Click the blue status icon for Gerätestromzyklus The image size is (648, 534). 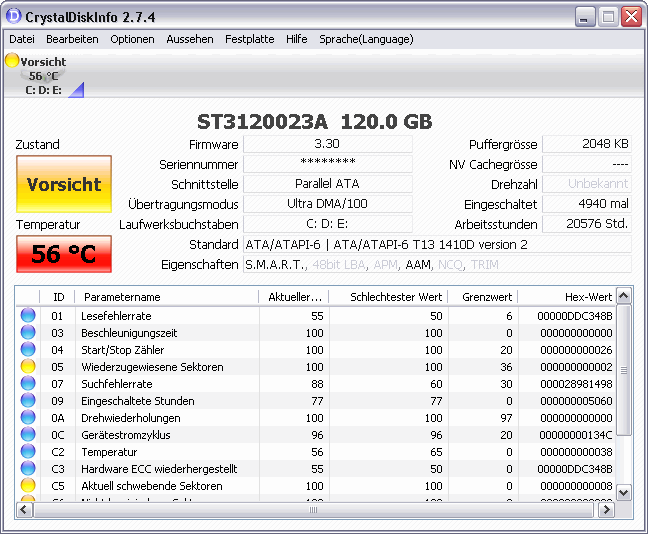coord(28,434)
